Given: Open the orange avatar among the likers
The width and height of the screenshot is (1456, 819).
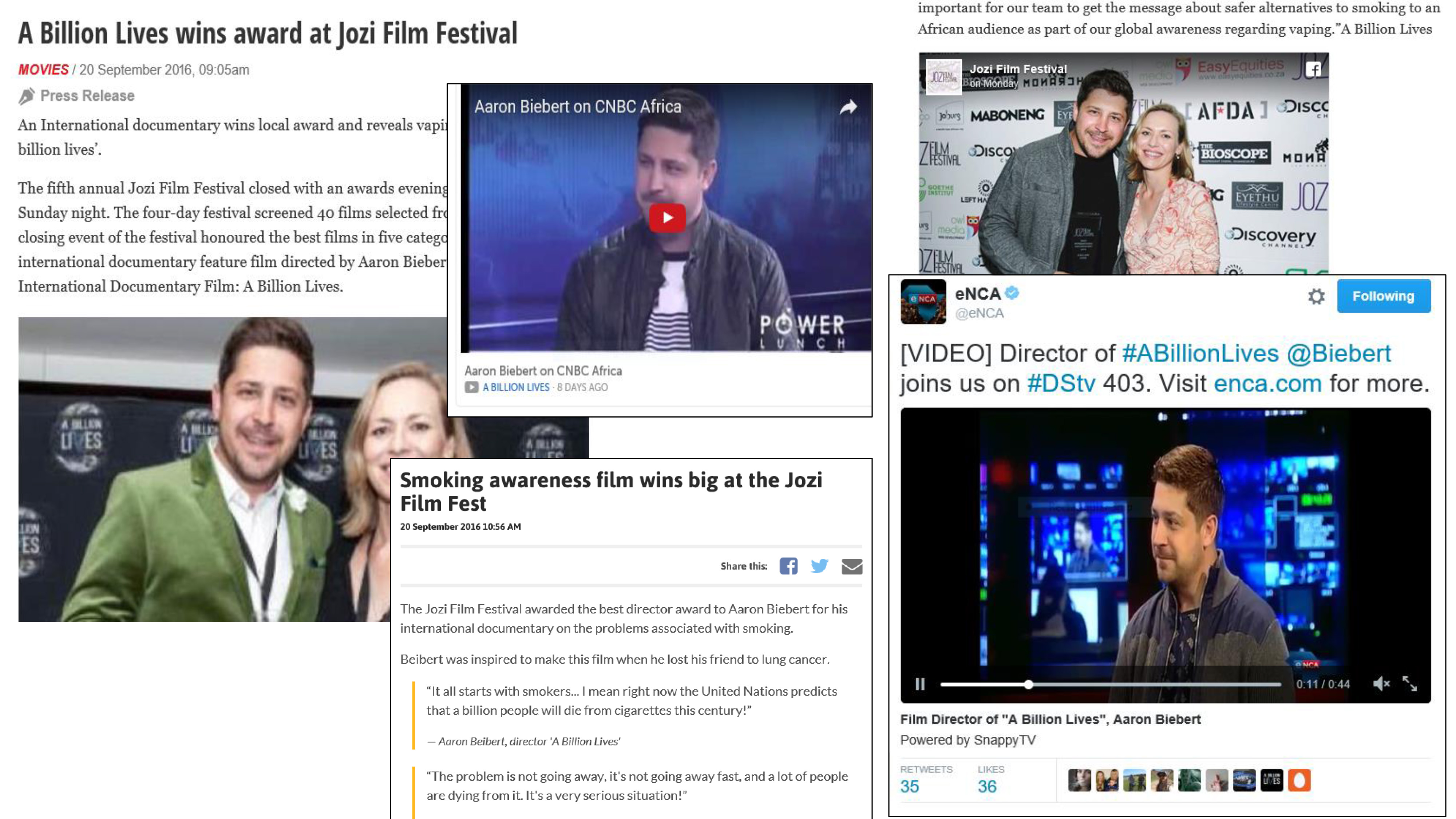Looking at the screenshot, I should pos(1299,780).
